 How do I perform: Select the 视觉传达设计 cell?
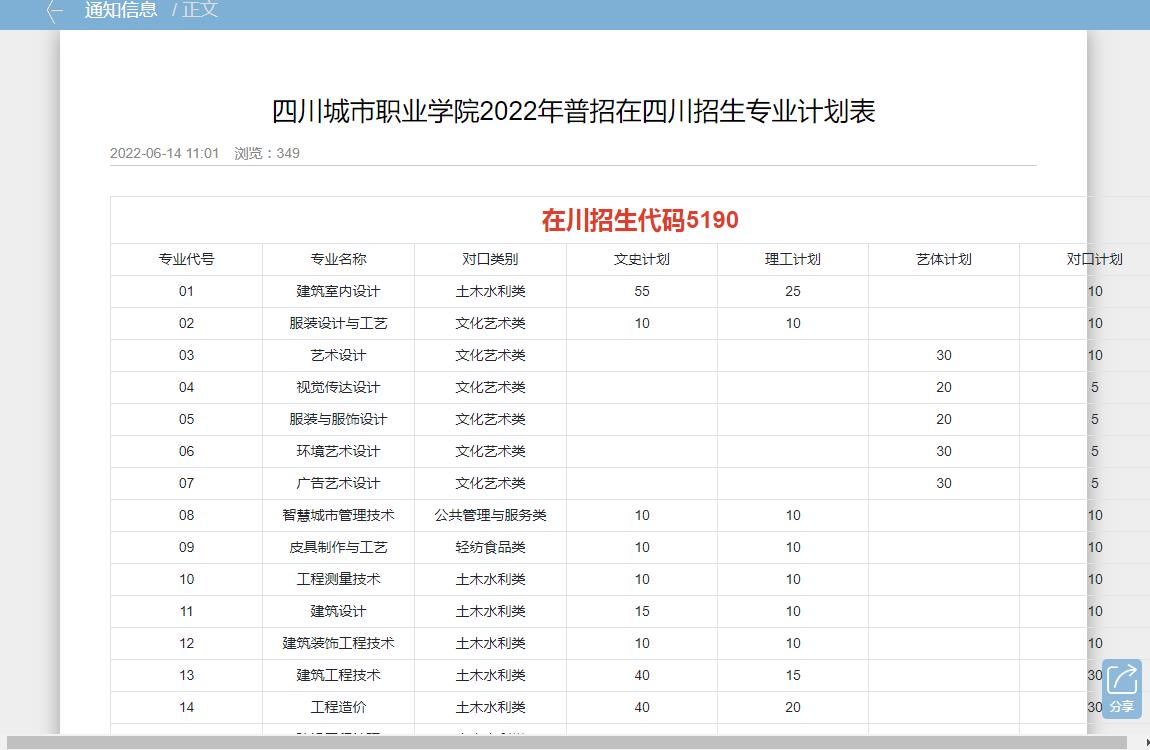[x=338, y=387]
